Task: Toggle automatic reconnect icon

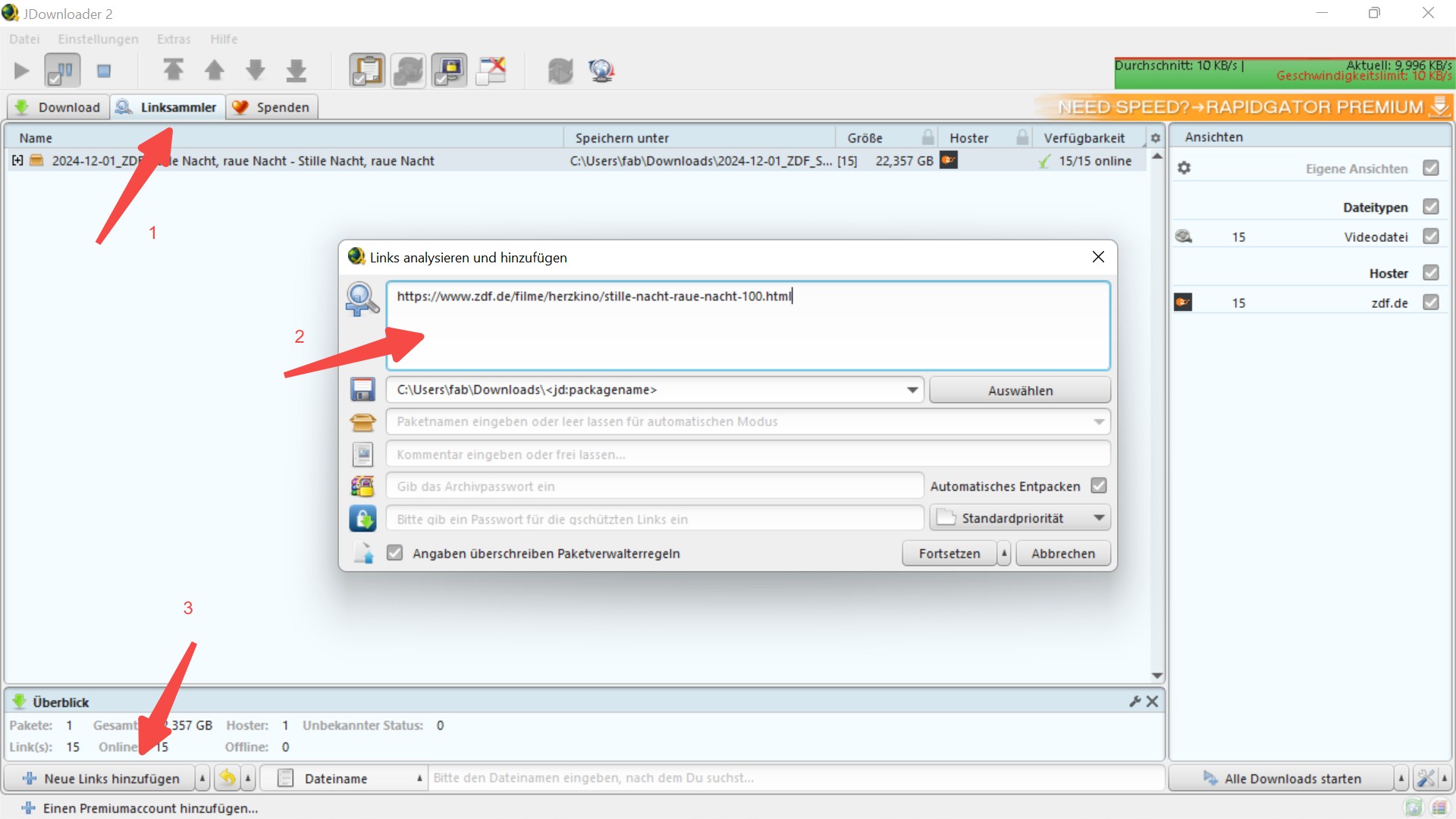Action: coord(408,71)
